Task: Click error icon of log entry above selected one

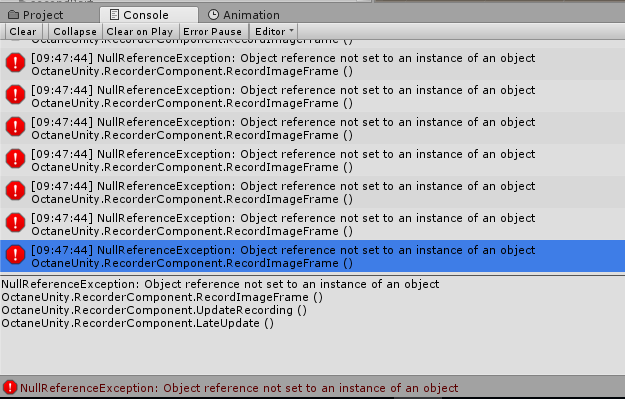Action: pyautogui.click(x=15, y=222)
